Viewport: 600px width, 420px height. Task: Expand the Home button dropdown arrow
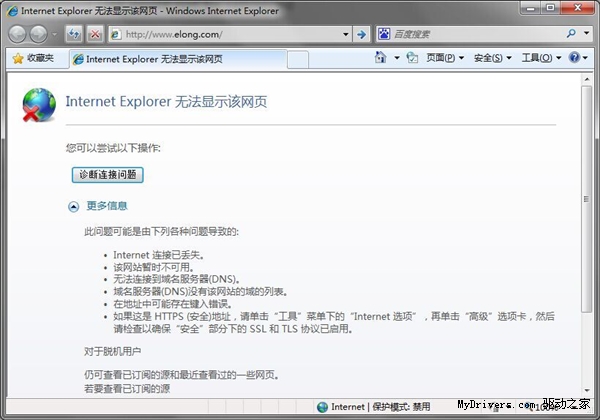click(x=397, y=58)
